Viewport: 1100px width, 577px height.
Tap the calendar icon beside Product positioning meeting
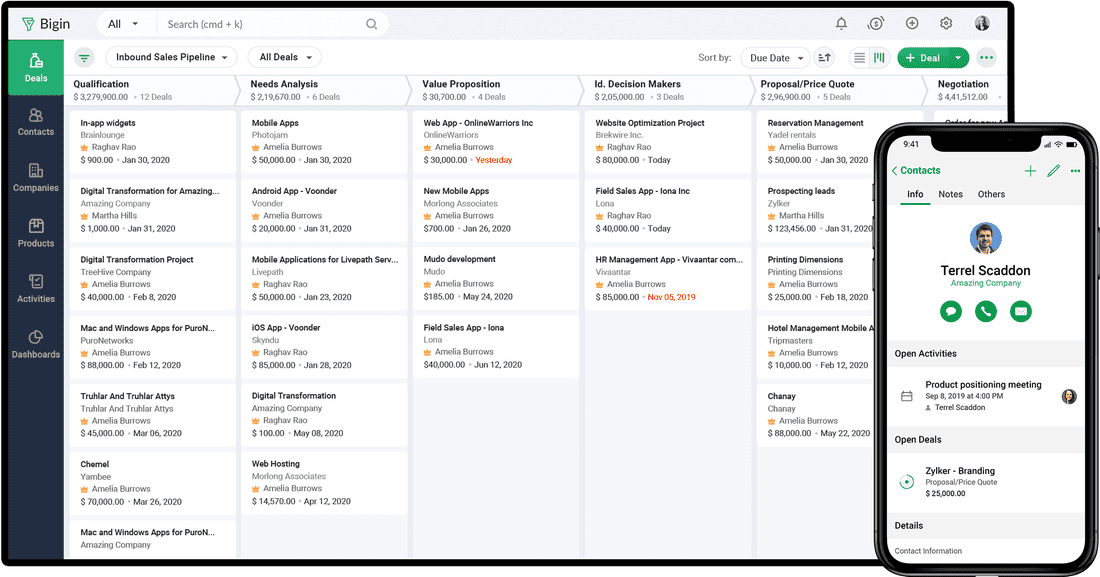click(x=906, y=396)
